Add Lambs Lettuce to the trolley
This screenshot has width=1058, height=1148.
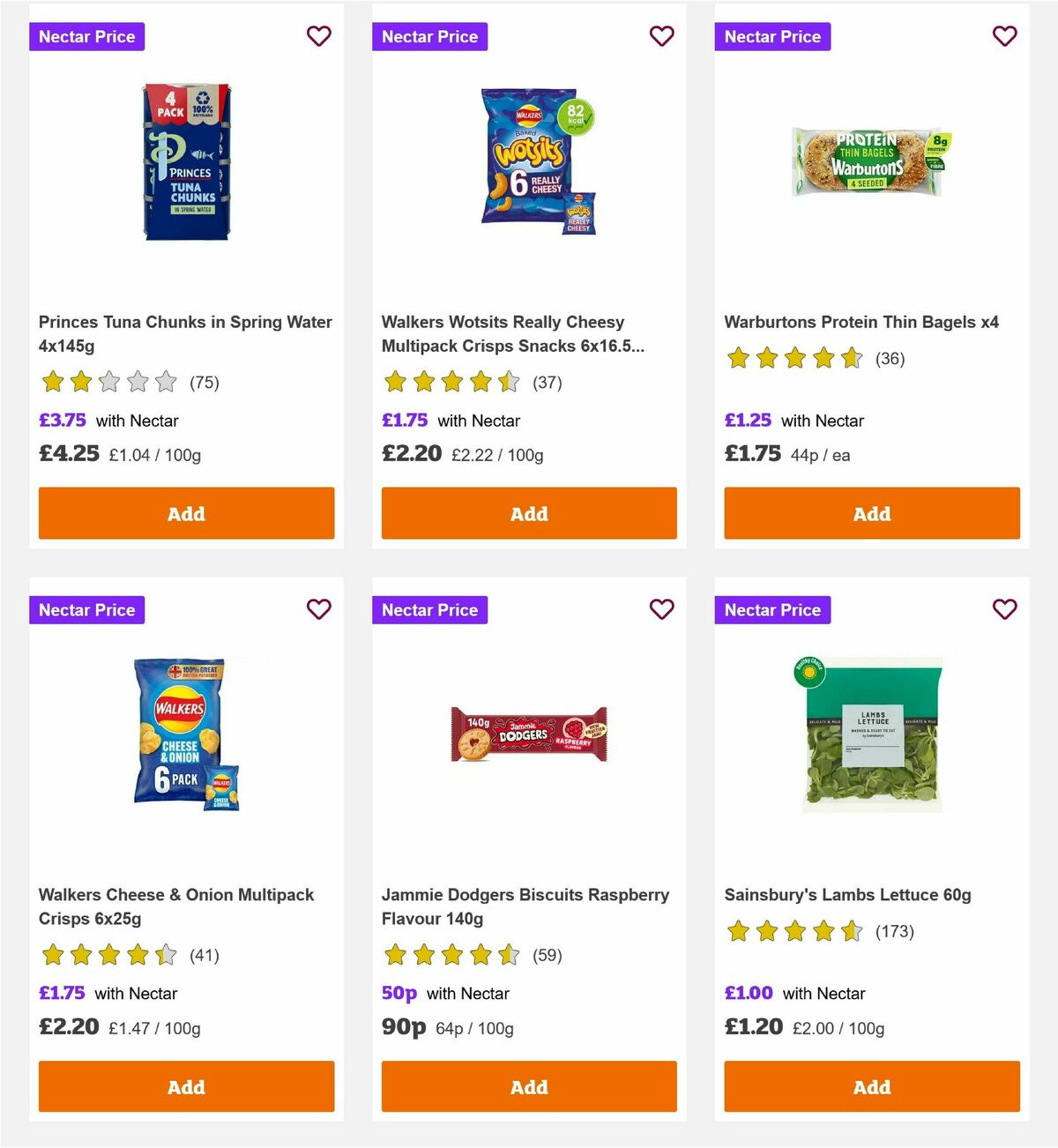click(871, 1086)
